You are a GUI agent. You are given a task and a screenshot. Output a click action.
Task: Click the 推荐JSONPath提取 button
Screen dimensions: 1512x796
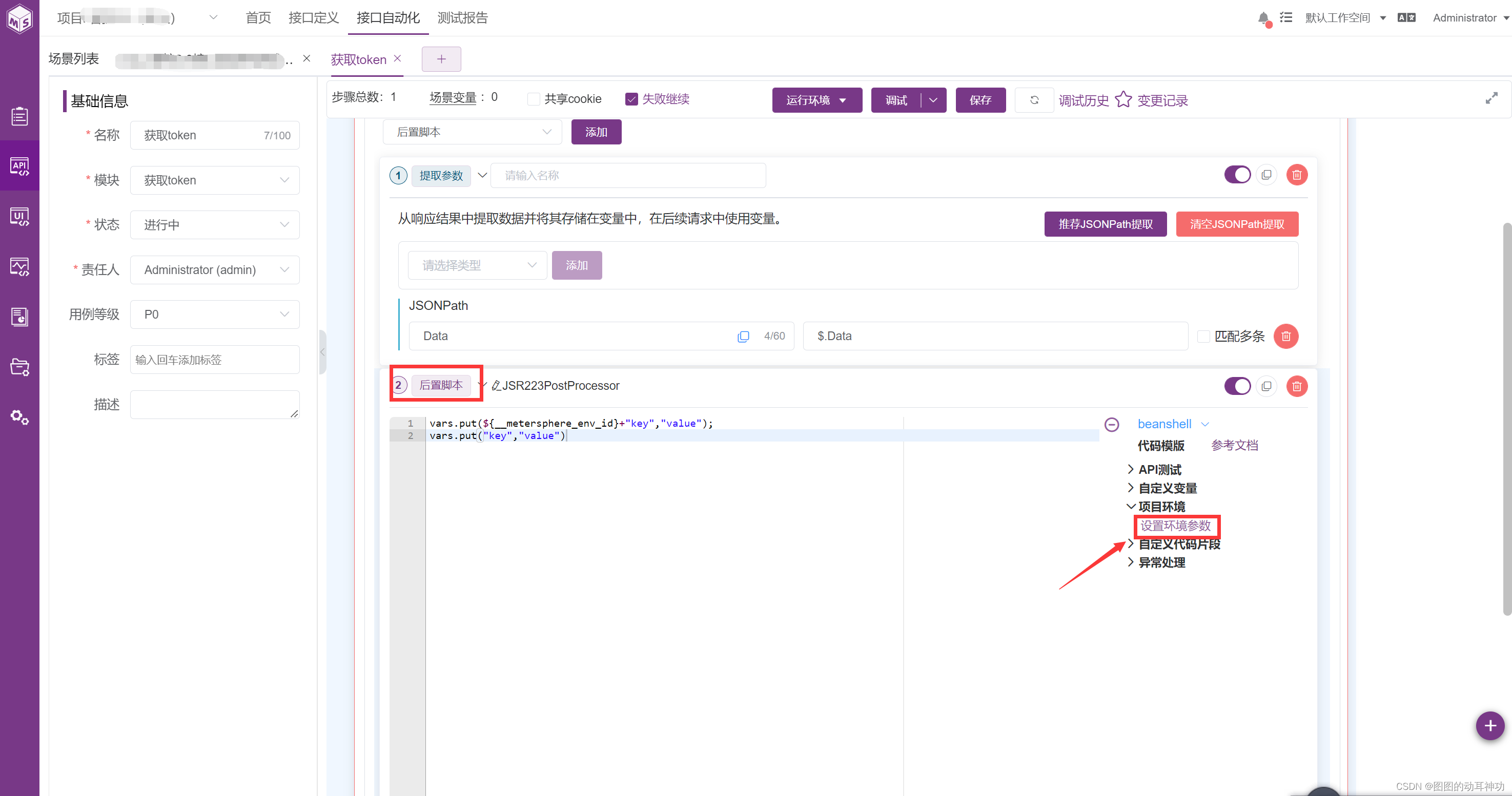click(x=1105, y=224)
